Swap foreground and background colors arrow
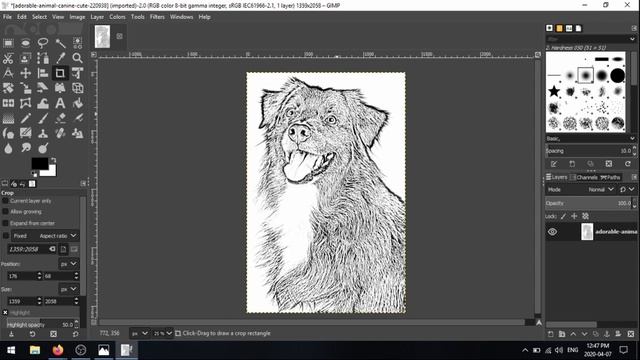The height and width of the screenshot is (360, 640). pyautogui.click(x=53, y=160)
